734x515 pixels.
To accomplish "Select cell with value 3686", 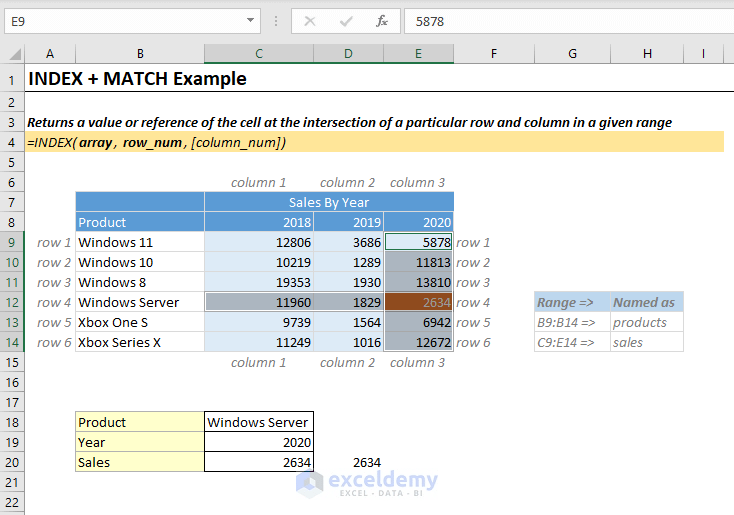I will [x=348, y=243].
